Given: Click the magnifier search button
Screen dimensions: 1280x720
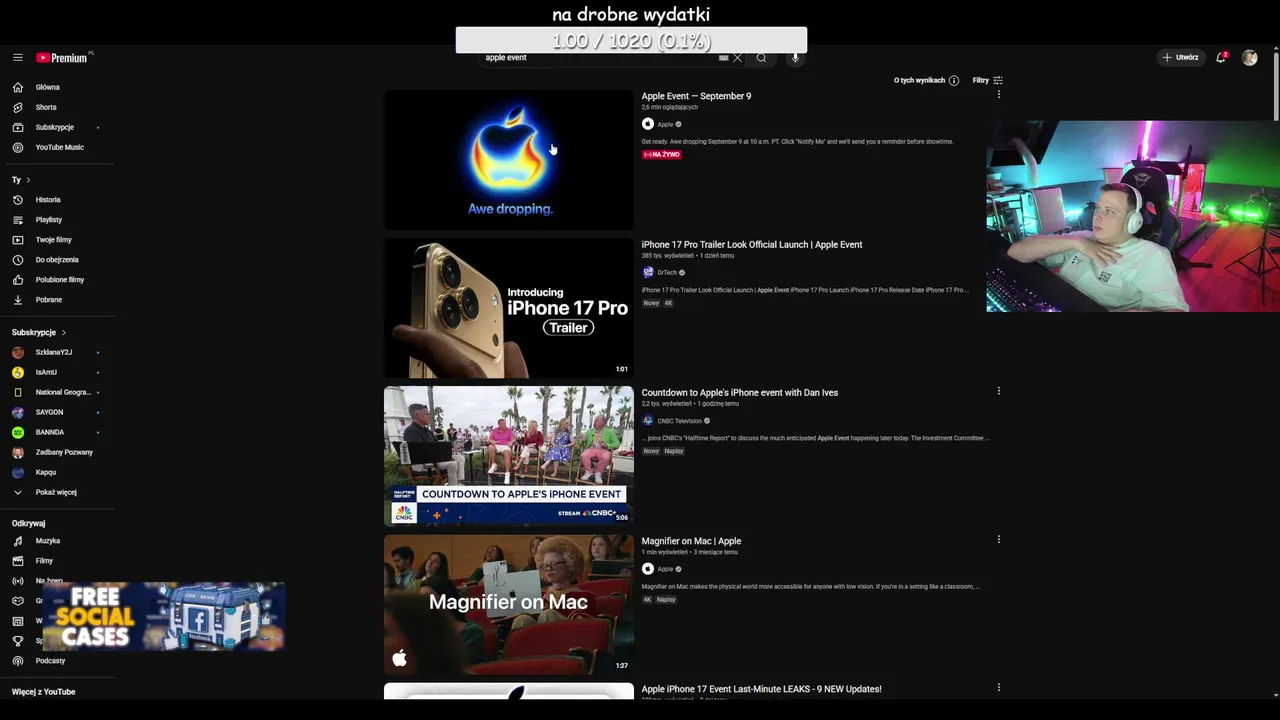Looking at the screenshot, I should coord(762,58).
